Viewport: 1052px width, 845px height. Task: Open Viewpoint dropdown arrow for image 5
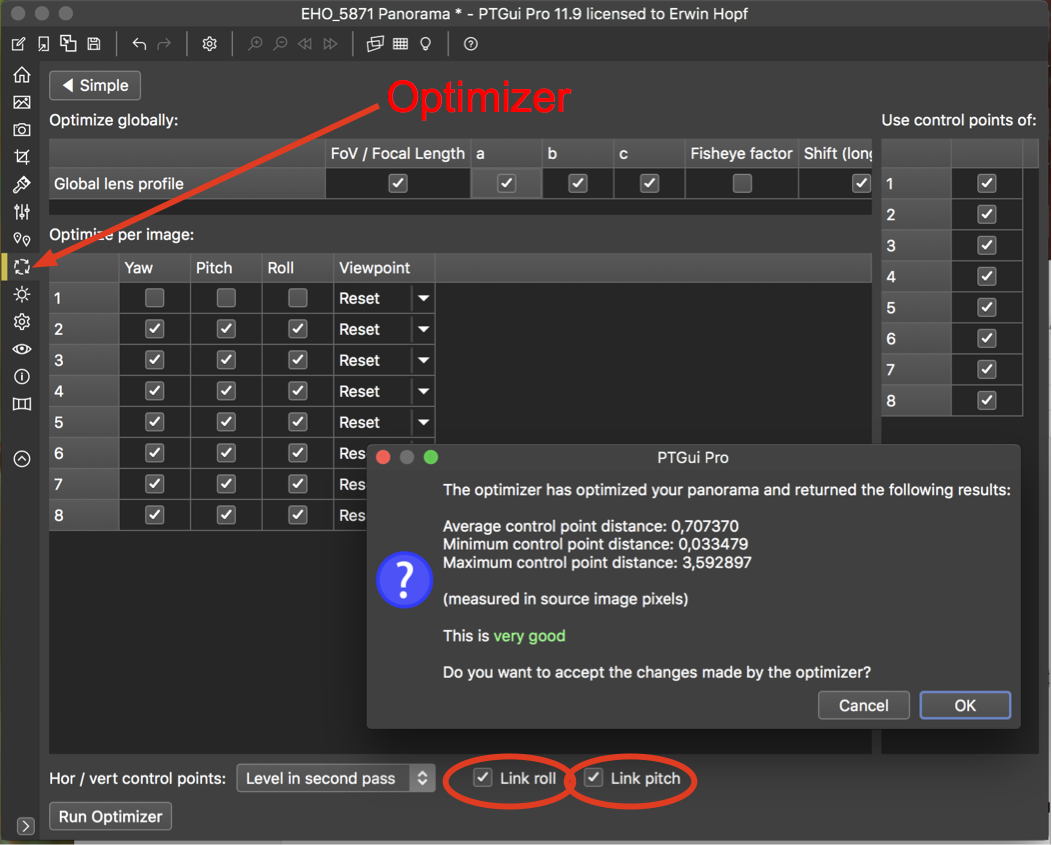(423, 422)
